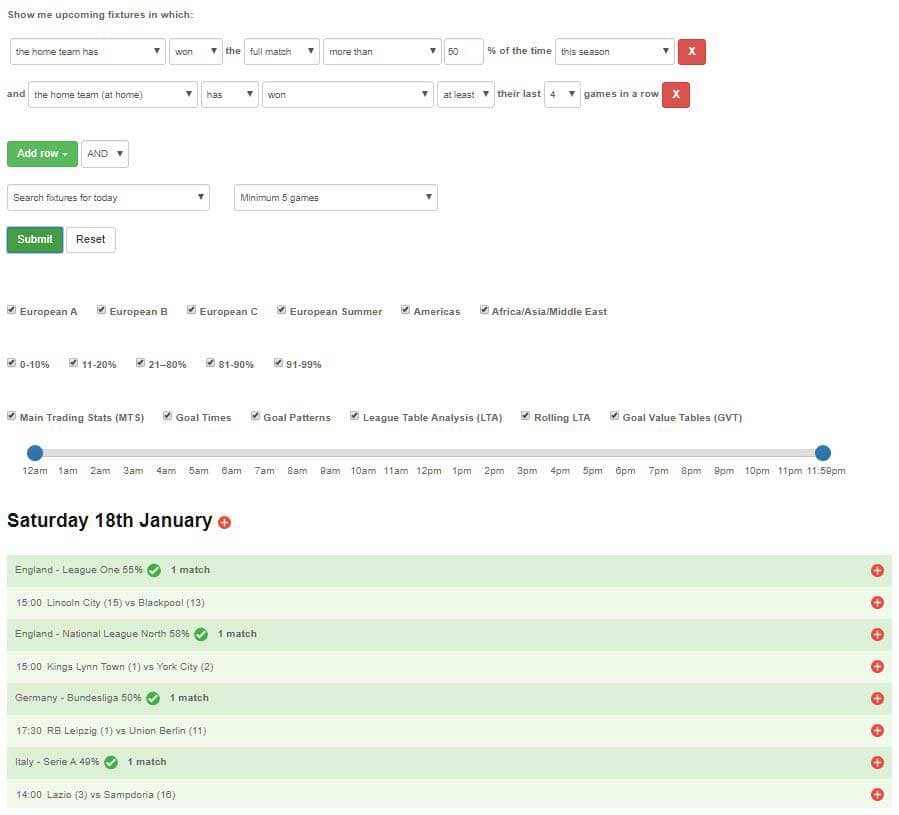Screen dimensions: 899x815
Task: Toggle Americas checkbox
Action: [405, 310]
